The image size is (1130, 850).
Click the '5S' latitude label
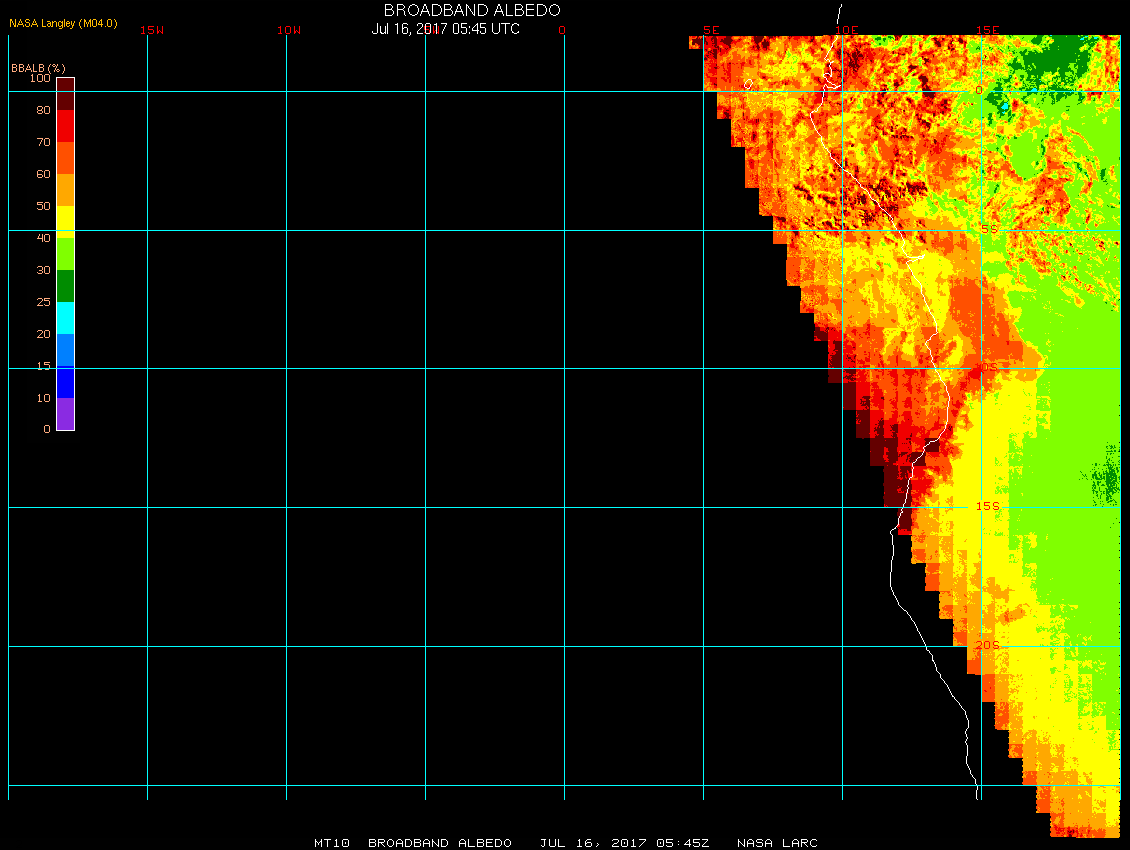click(x=989, y=229)
